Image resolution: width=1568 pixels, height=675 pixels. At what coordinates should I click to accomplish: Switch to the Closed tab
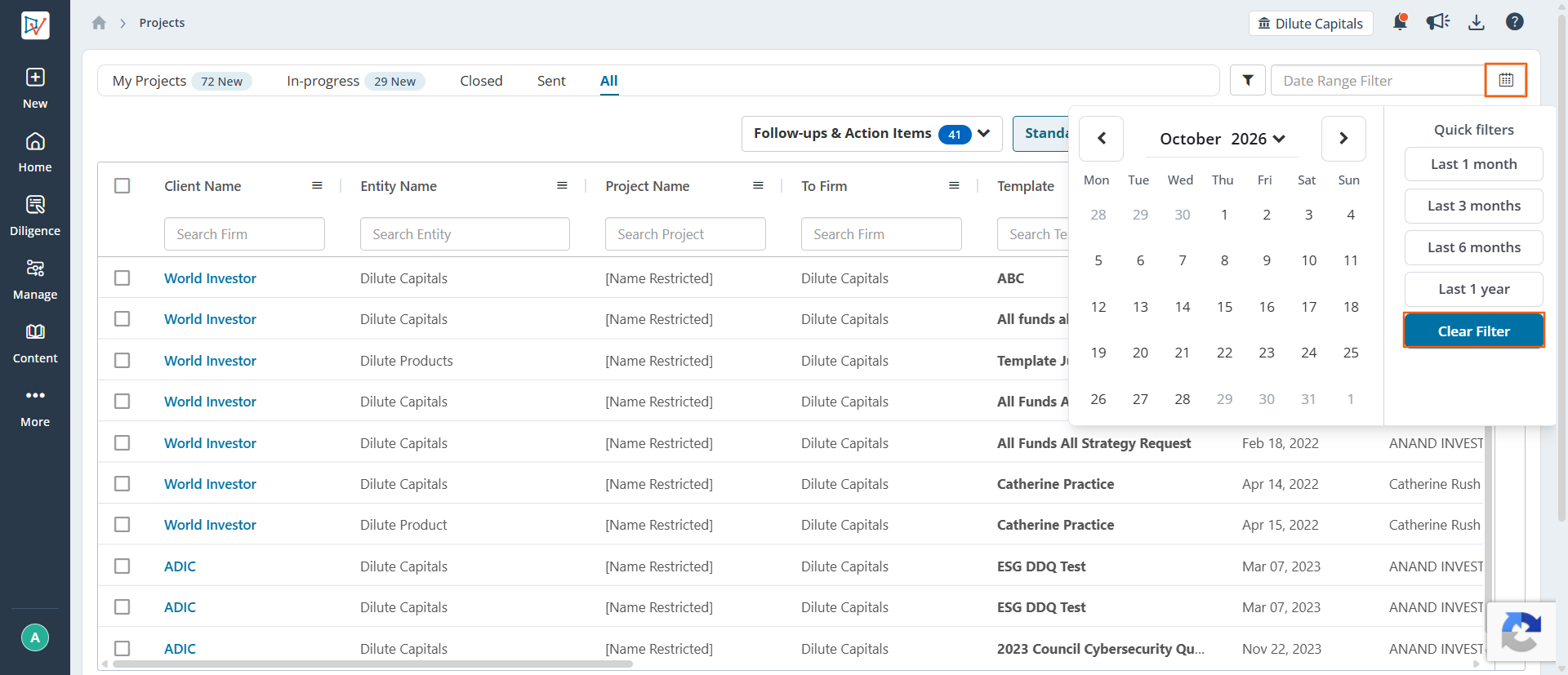(x=481, y=81)
